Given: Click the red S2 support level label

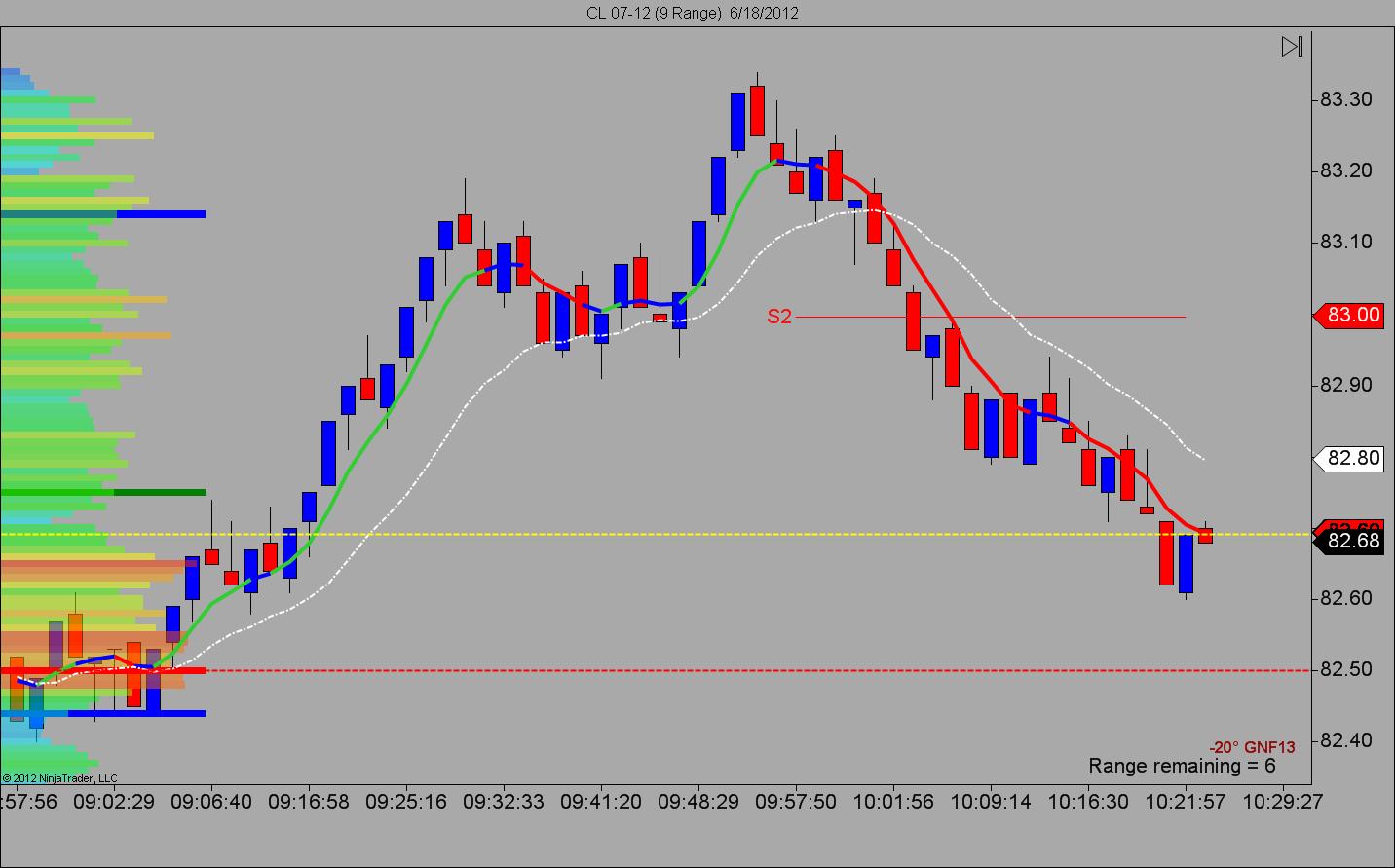Looking at the screenshot, I should point(779,317).
